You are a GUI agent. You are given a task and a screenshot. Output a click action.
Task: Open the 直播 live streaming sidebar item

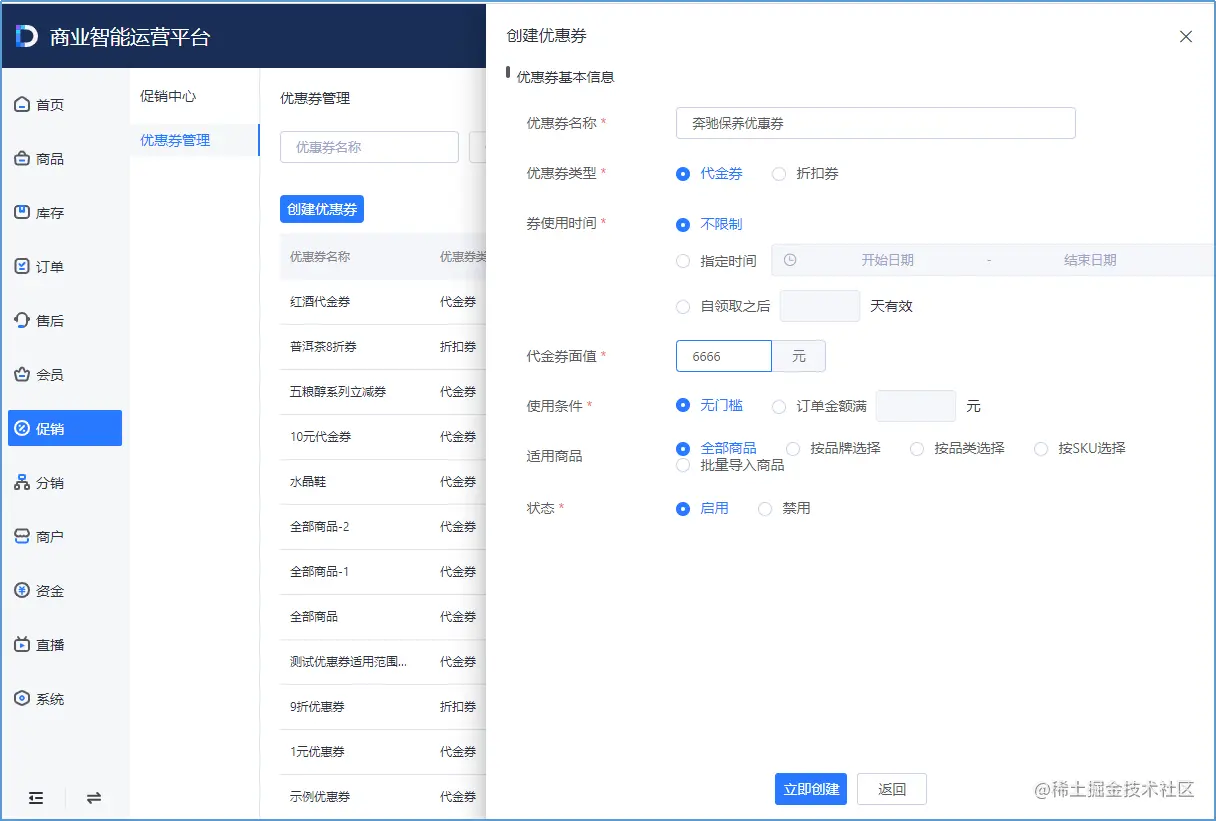(65, 645)
